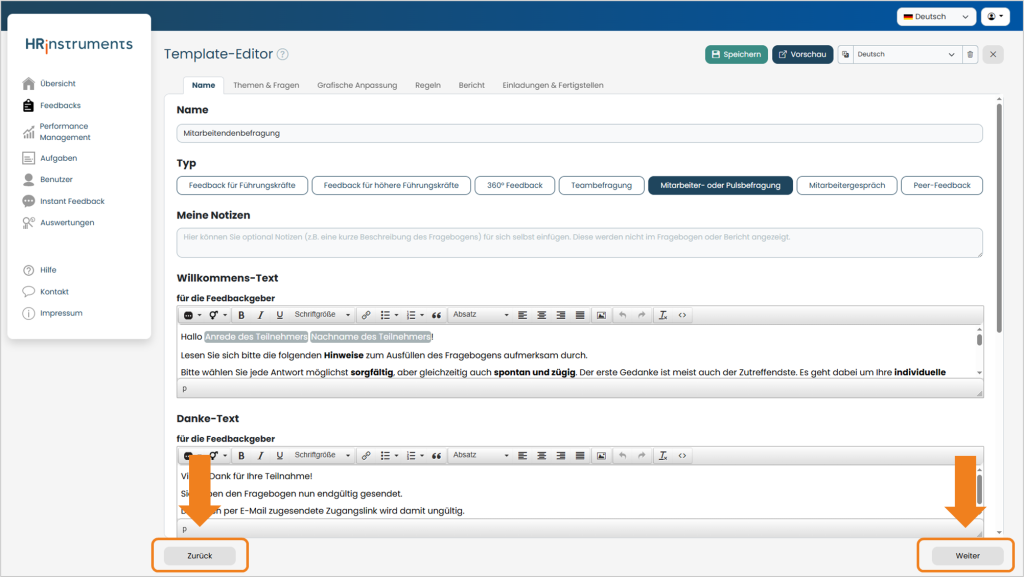Go to Performance Management section
This screenshot has height=577, width=1024.
click(56, 132)
